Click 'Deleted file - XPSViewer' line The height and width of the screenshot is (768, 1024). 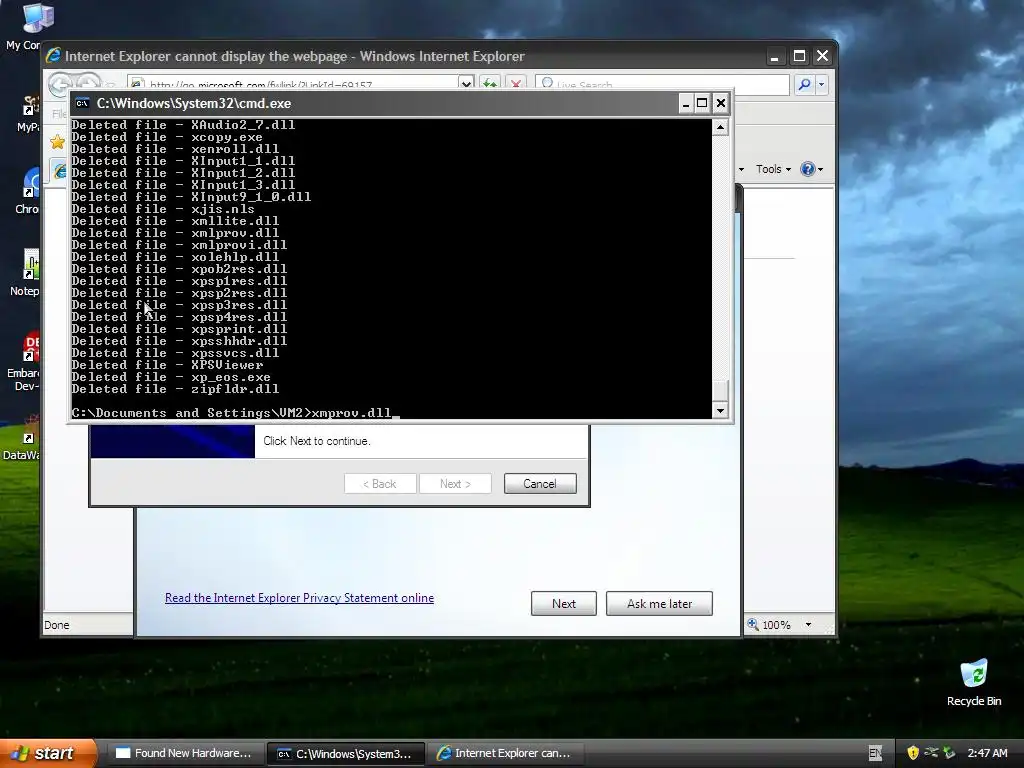(x=167, y=365)
